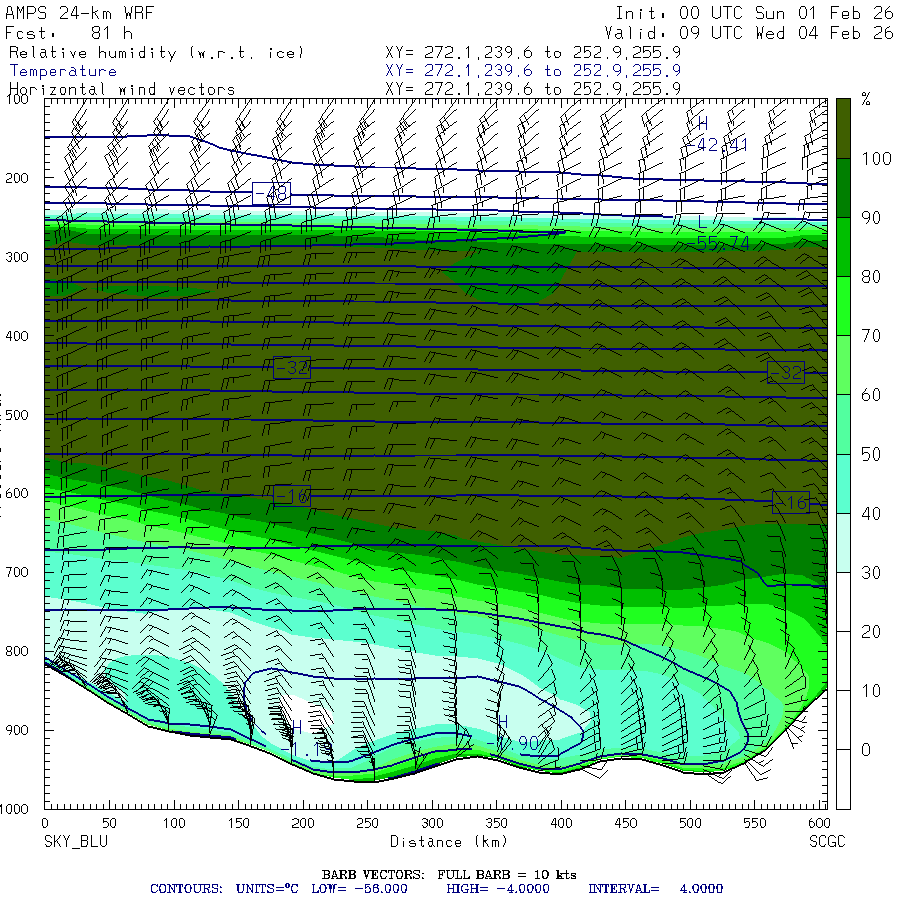900x900 pixels.
Task: Click the 'H -42.41' temperature maximum label
Action: 717,134
